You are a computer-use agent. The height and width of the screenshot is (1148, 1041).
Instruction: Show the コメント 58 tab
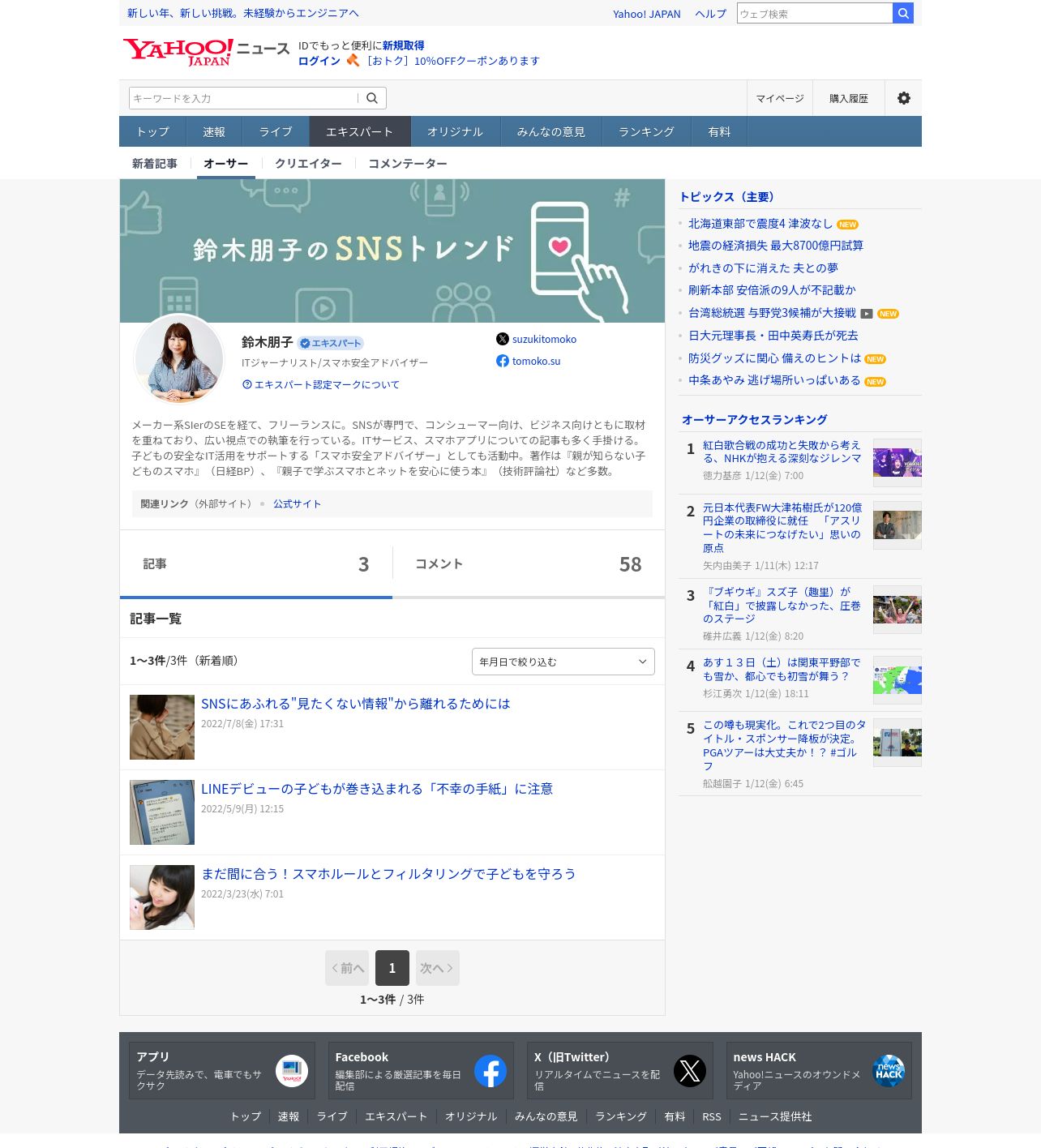[529, 564]
